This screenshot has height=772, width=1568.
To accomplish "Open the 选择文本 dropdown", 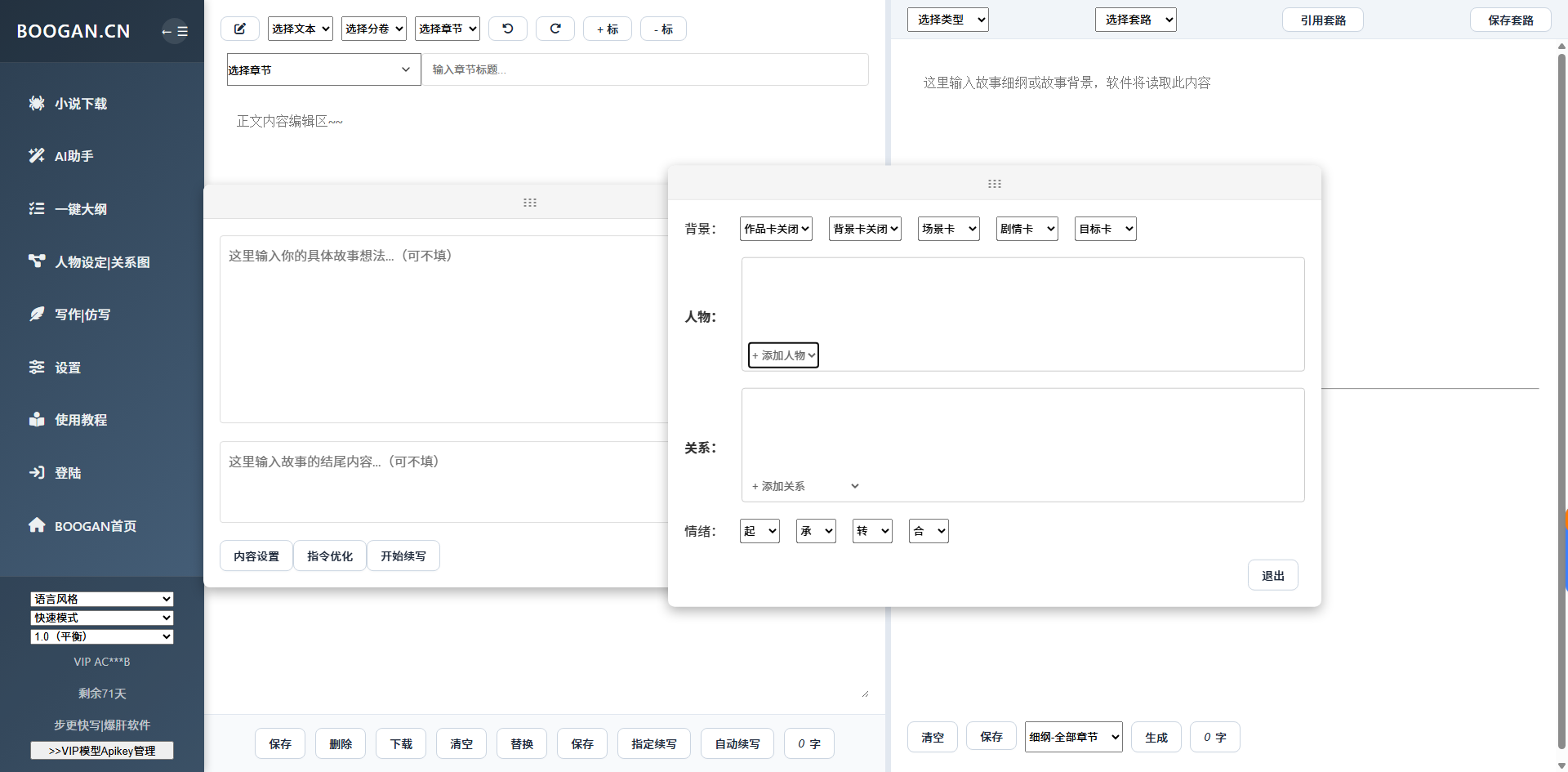I will (301, 29).
